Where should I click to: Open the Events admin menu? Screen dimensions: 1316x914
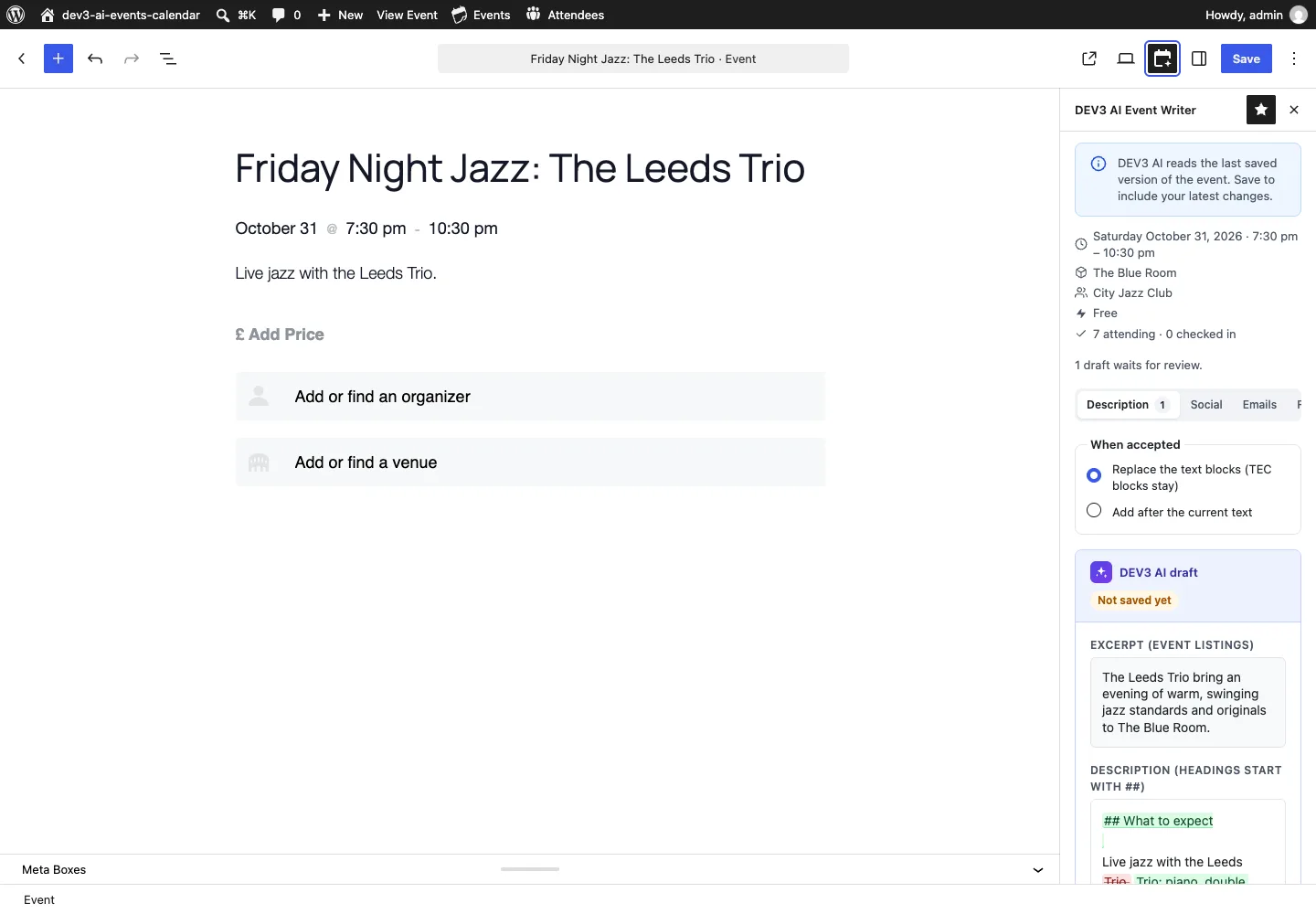(x=481, y=15)
